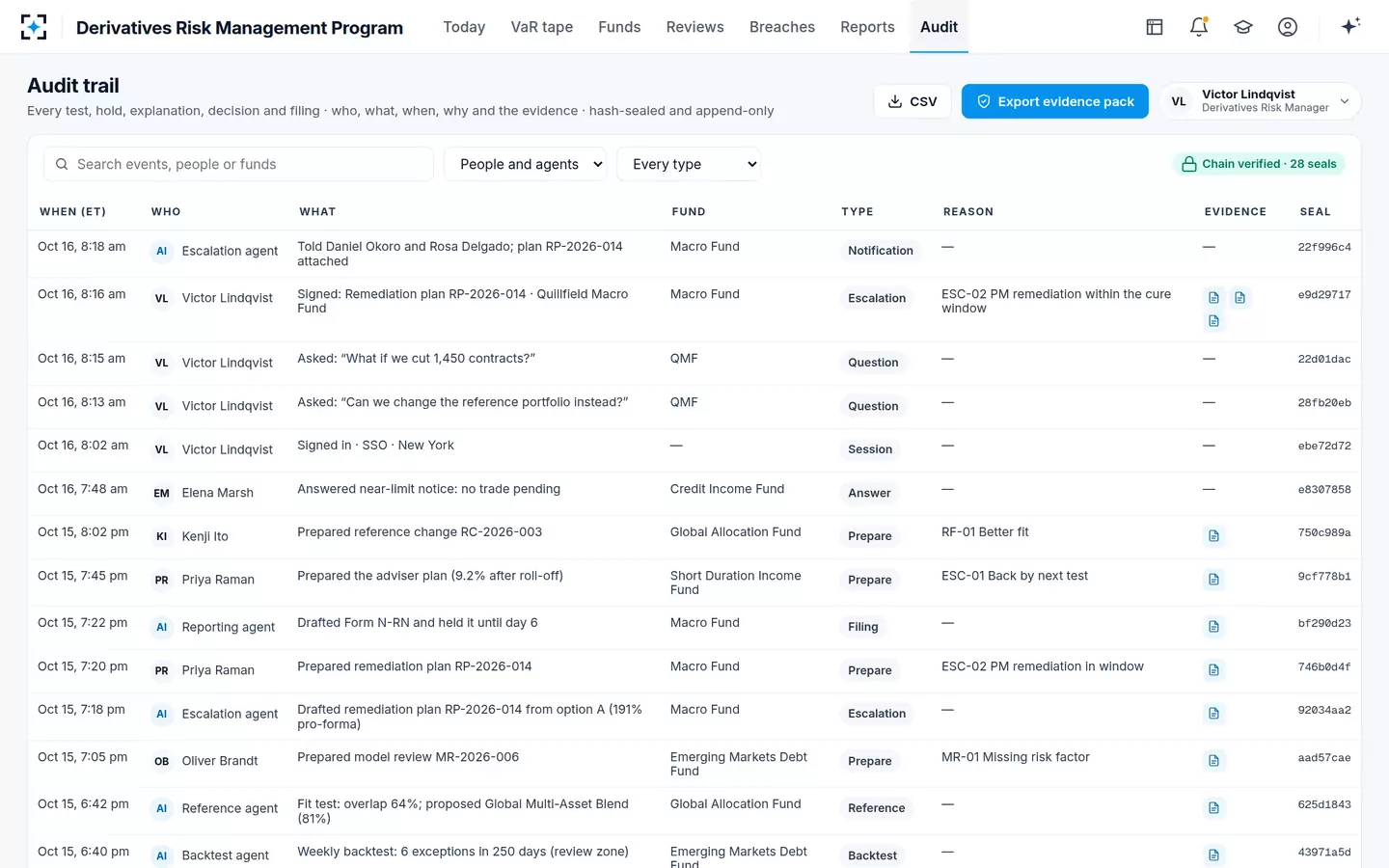Switch to the Breaches tab
1389x868 pixels.
click(x=782, y=27)
